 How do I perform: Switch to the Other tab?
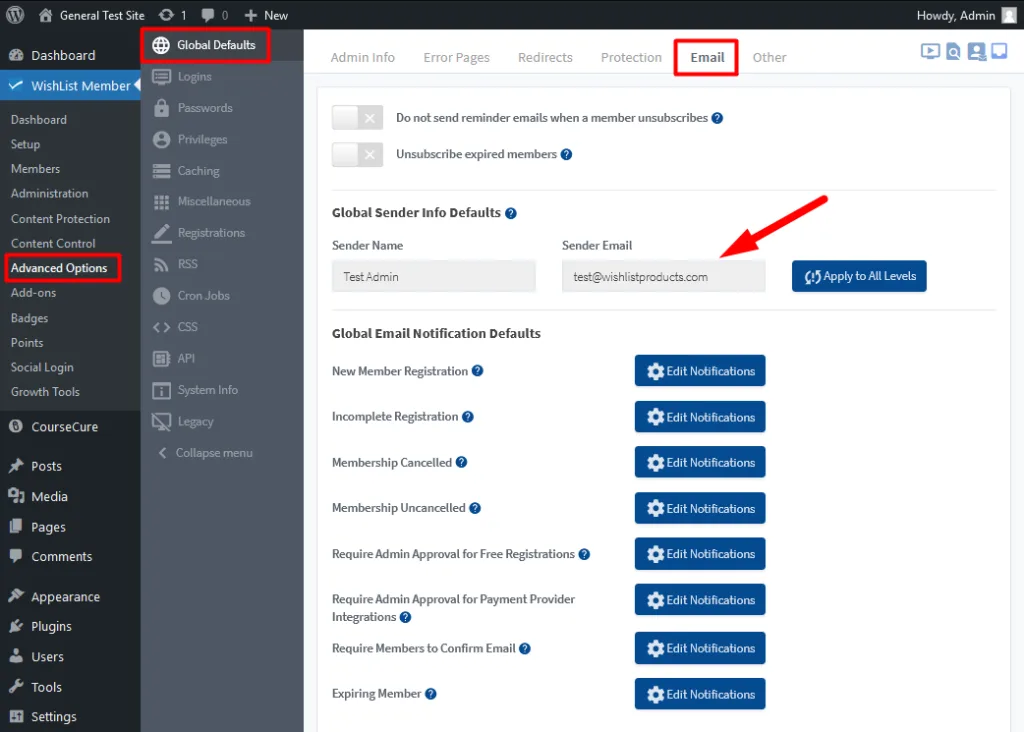pyautogui.click(x=769, y=57)
